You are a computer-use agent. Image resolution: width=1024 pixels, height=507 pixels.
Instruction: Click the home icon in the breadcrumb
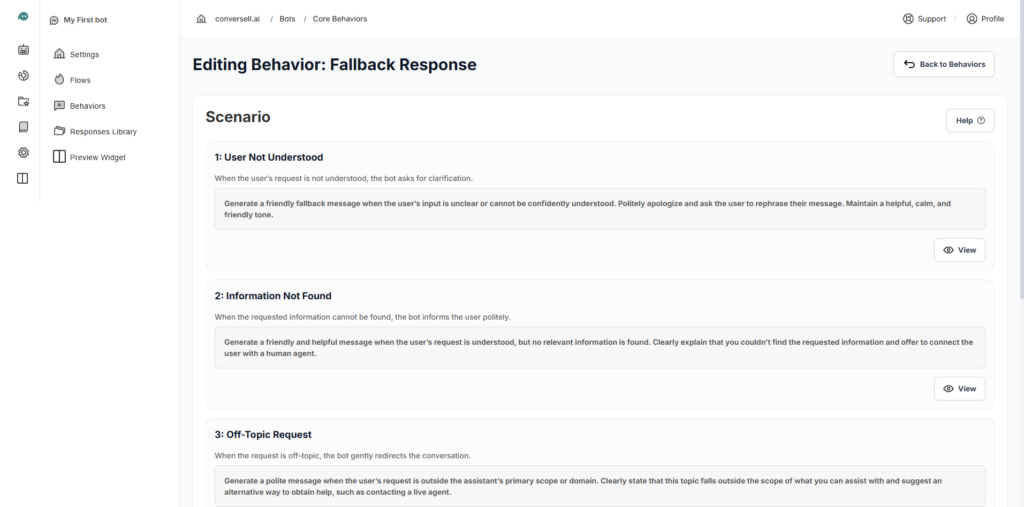click(201, 19)
